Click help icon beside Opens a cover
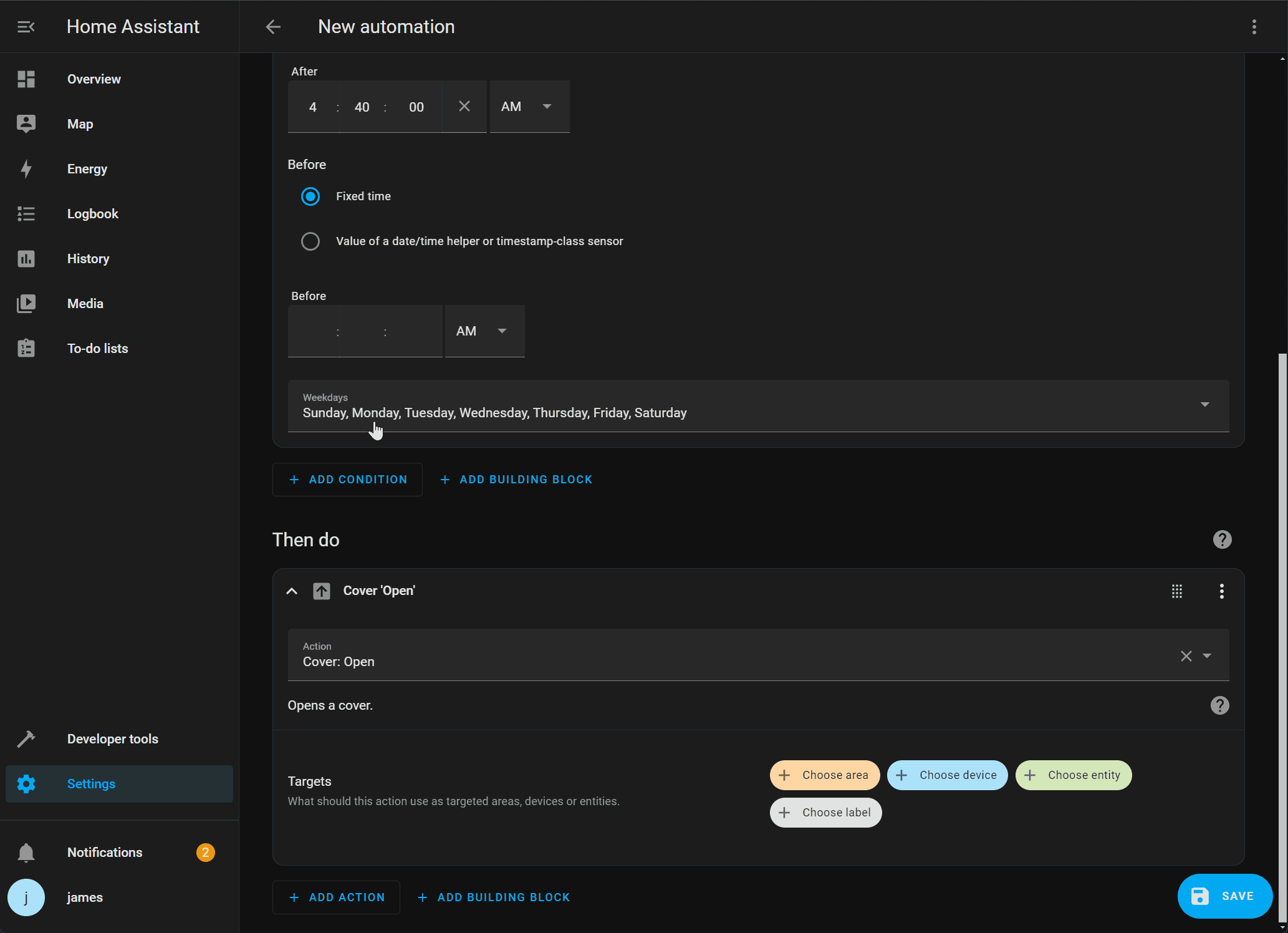1288x933 pixels. pyautogui.click(x=1219, y=705)
